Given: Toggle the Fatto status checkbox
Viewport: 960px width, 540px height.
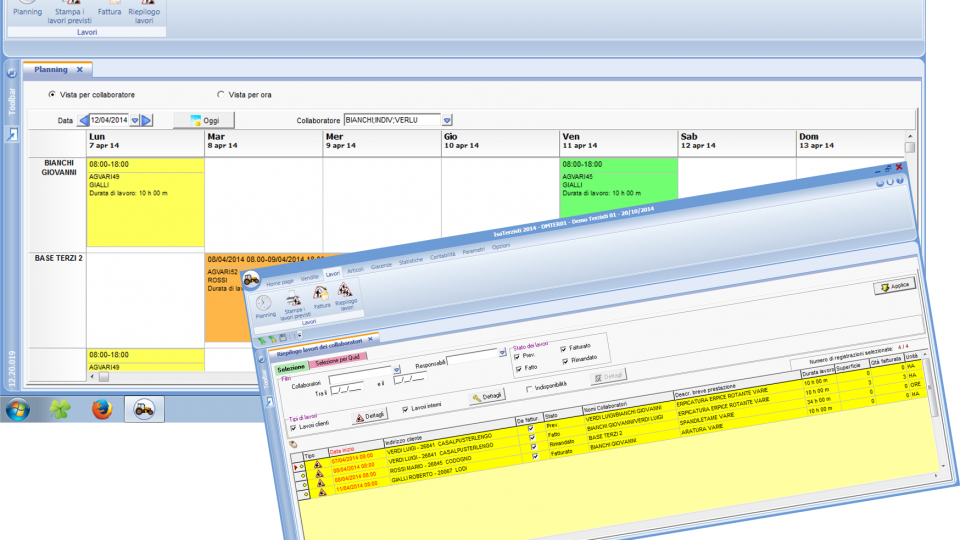Looking at the screenshot, I should pyautogui.click(x=519, y=369).
